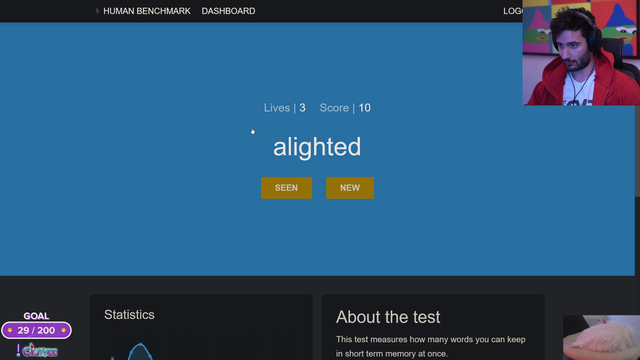640x360 pixels.
Task: Click the lightning bolt logo icon
Action: pos(97,11)
